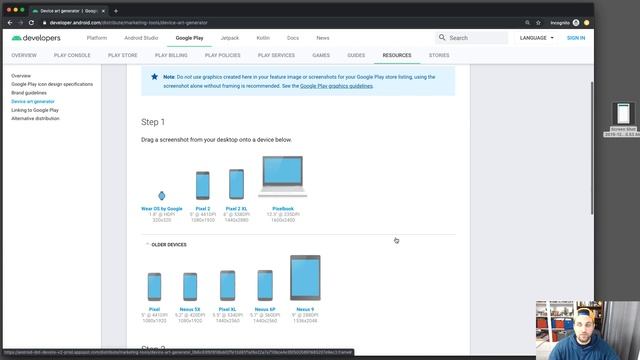Click the Screen Shot file on the desktop
This screenshot has width=640, height=360.
coord(623,120)
